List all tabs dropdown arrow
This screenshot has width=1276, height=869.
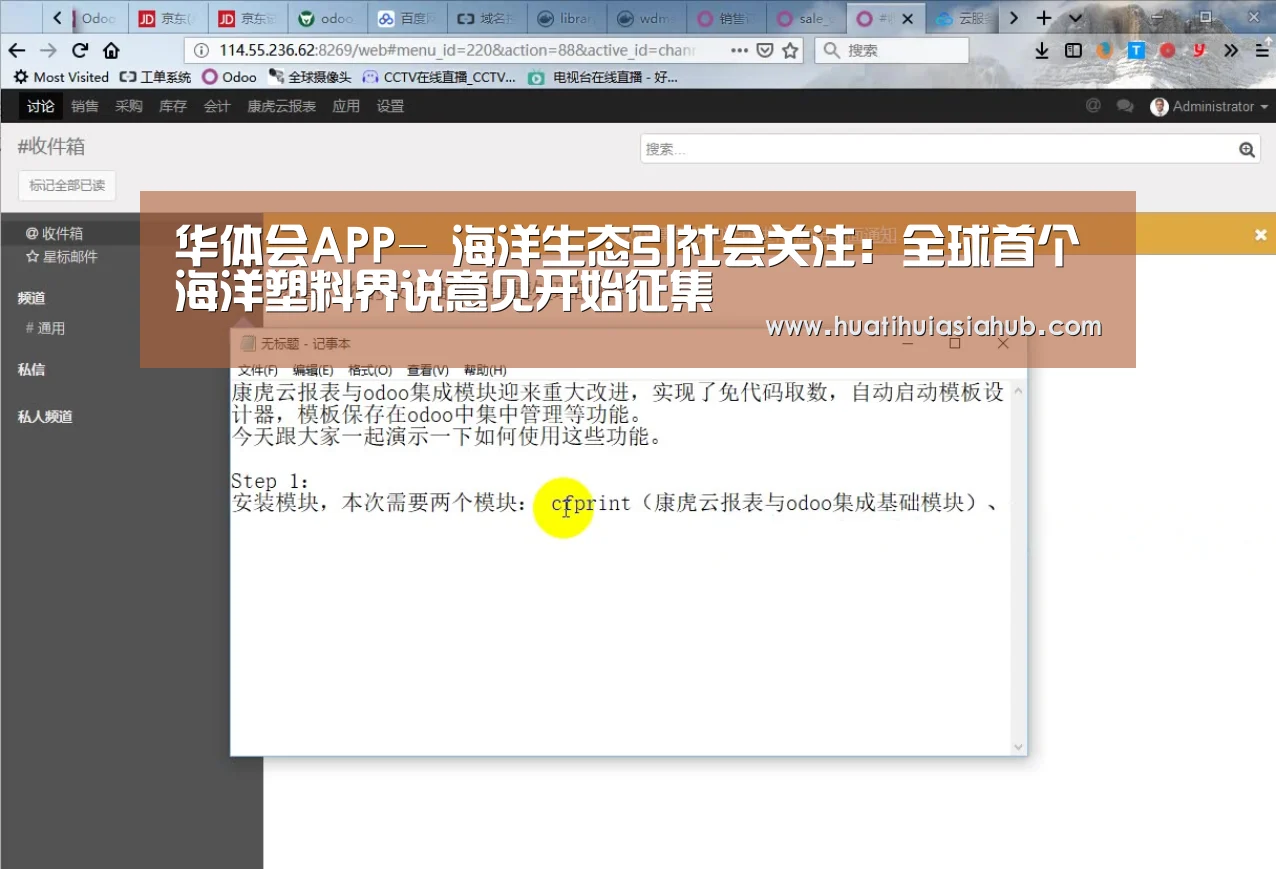pos(1075,18)
